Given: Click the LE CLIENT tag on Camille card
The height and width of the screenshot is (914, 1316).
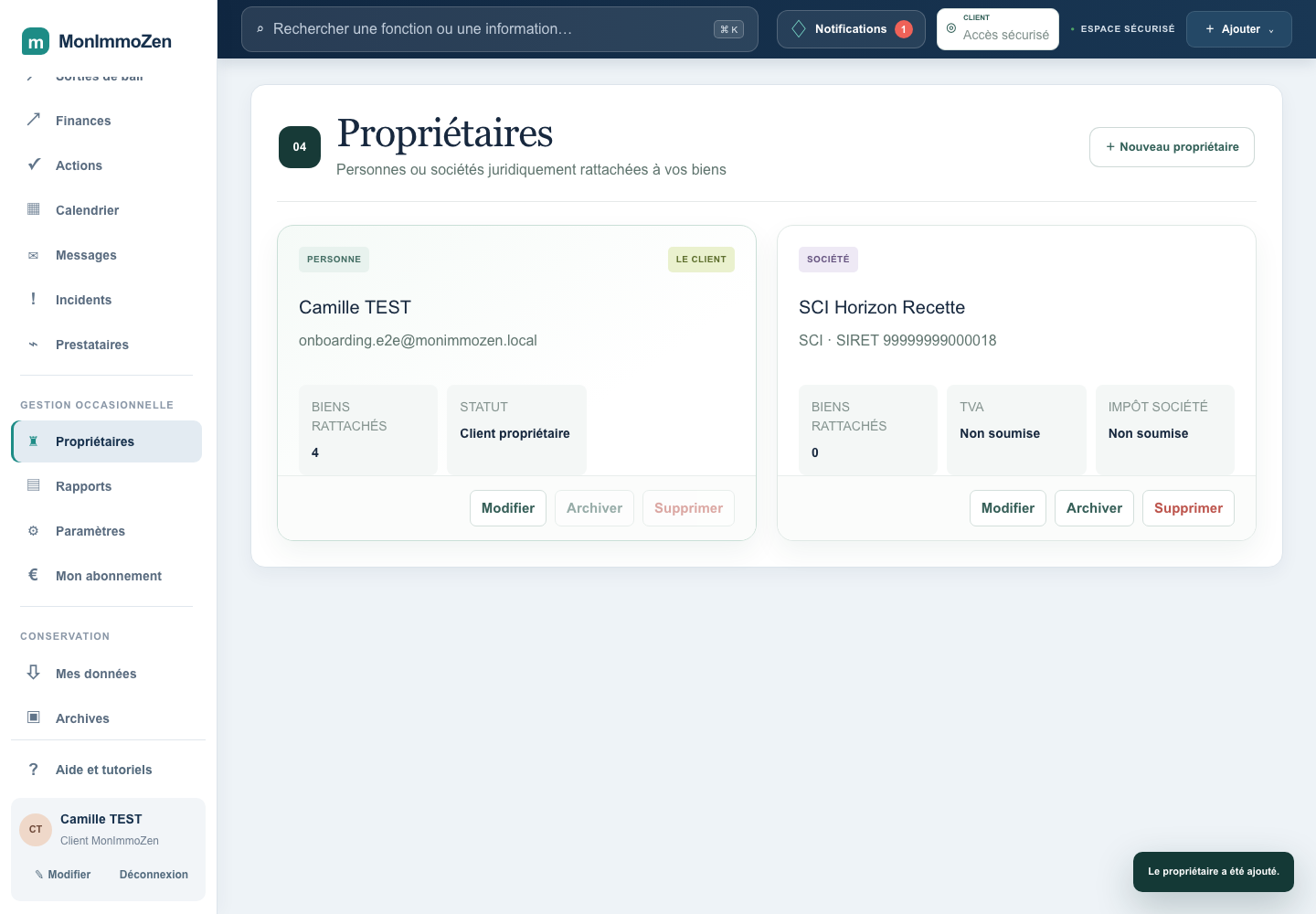Looking at the screenshot, I should pyautogui.click(x=701, y=260).
